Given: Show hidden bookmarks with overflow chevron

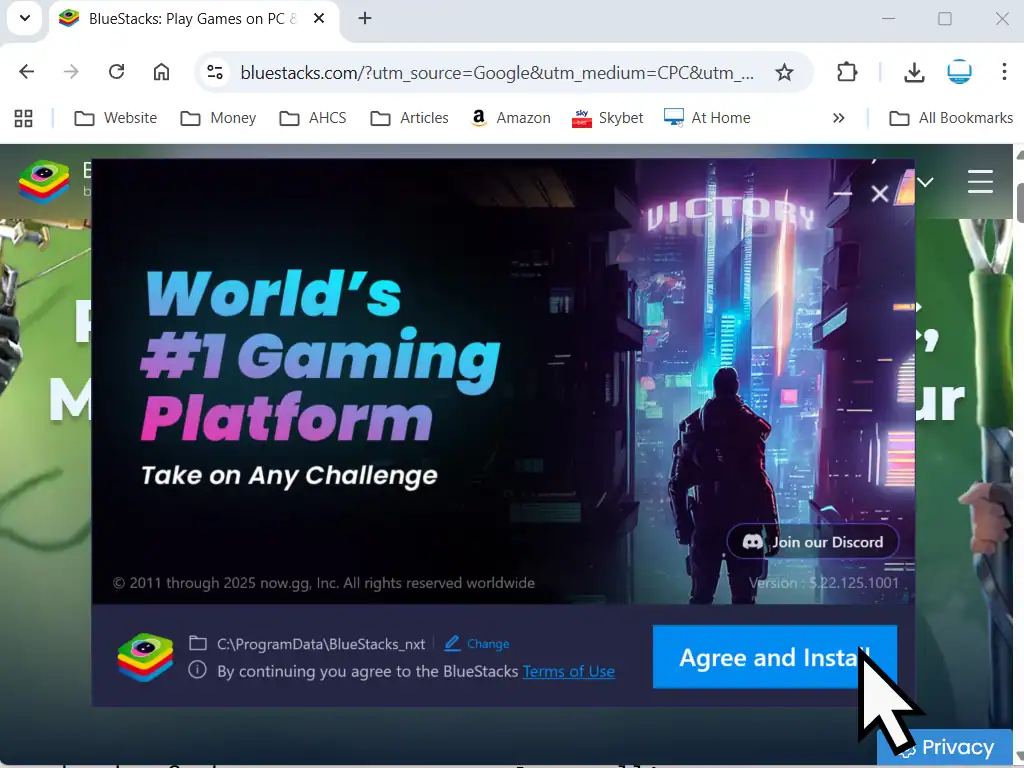Looking at the screenshot, I should click(x=838, y=118).
